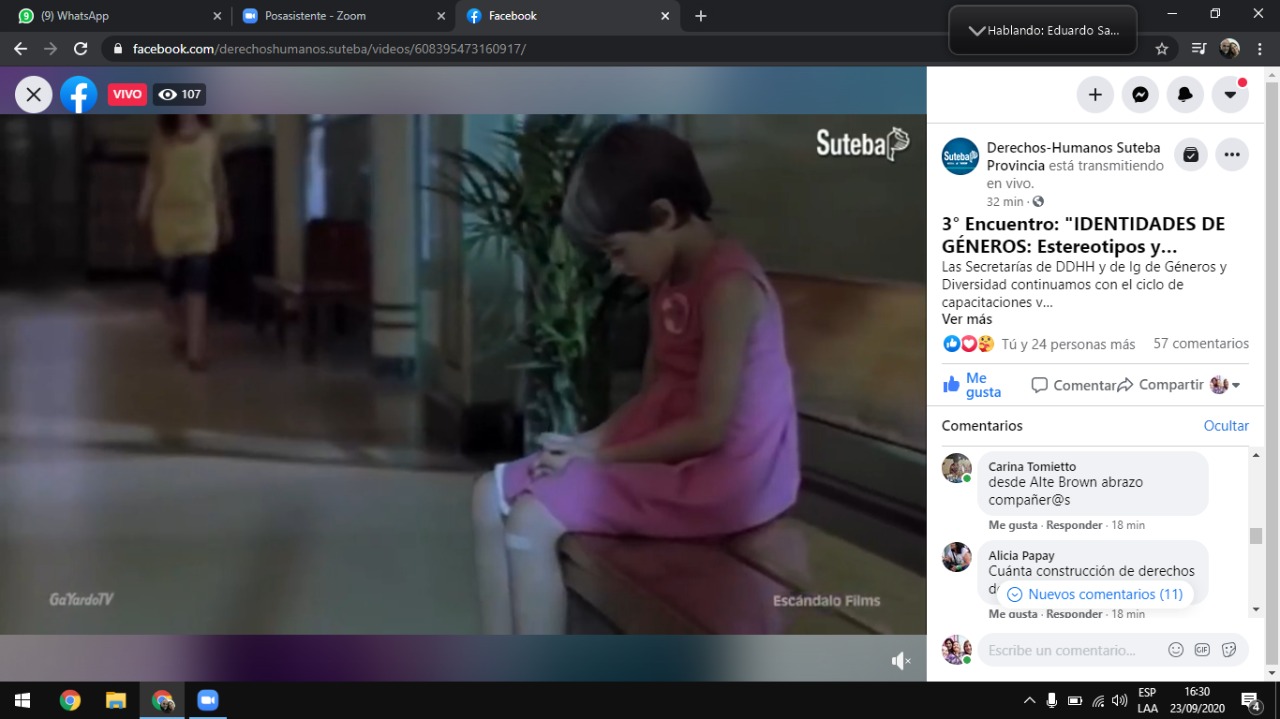This screenshot has width=1280, height=719.
Task: Insert a GIF in comment
Action: tap(1202, 650)
